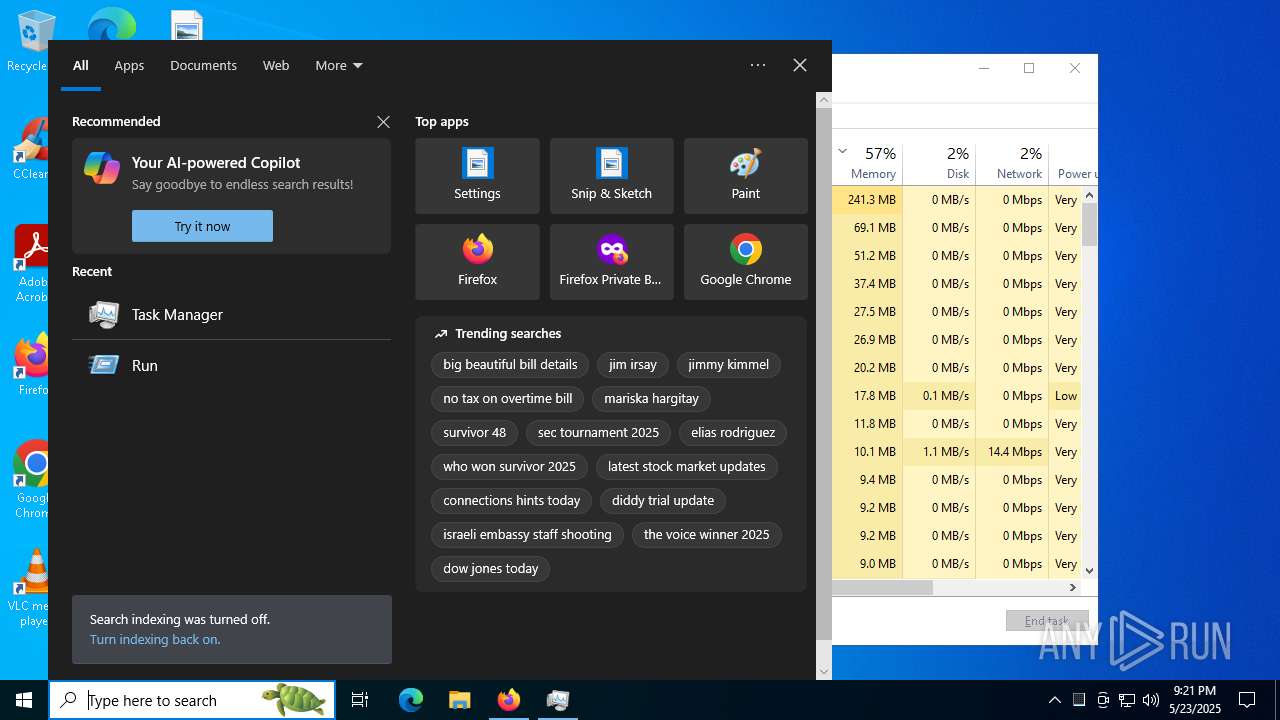1280x720 pixels.
Task: Search trending 'who won survivor 2025'
Action: (x=509, y=467)
